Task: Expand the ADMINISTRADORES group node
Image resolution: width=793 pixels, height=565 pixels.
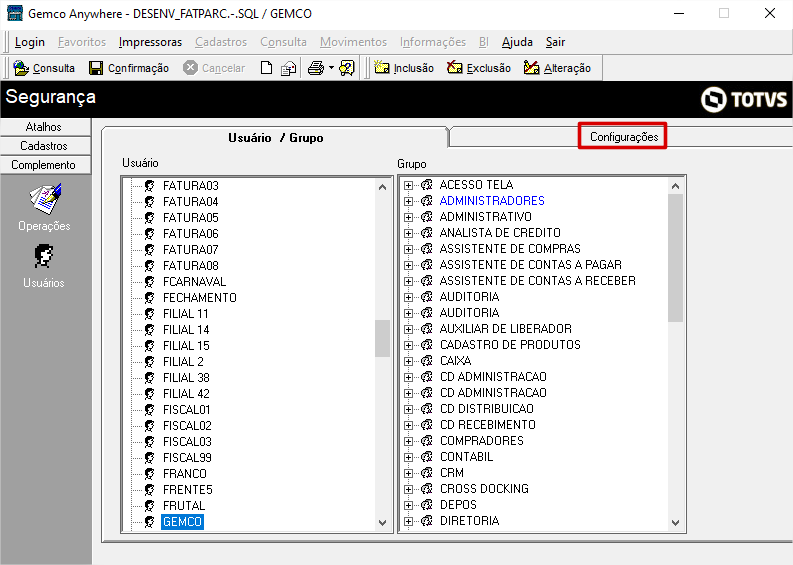Action: (x=408, y=201)
